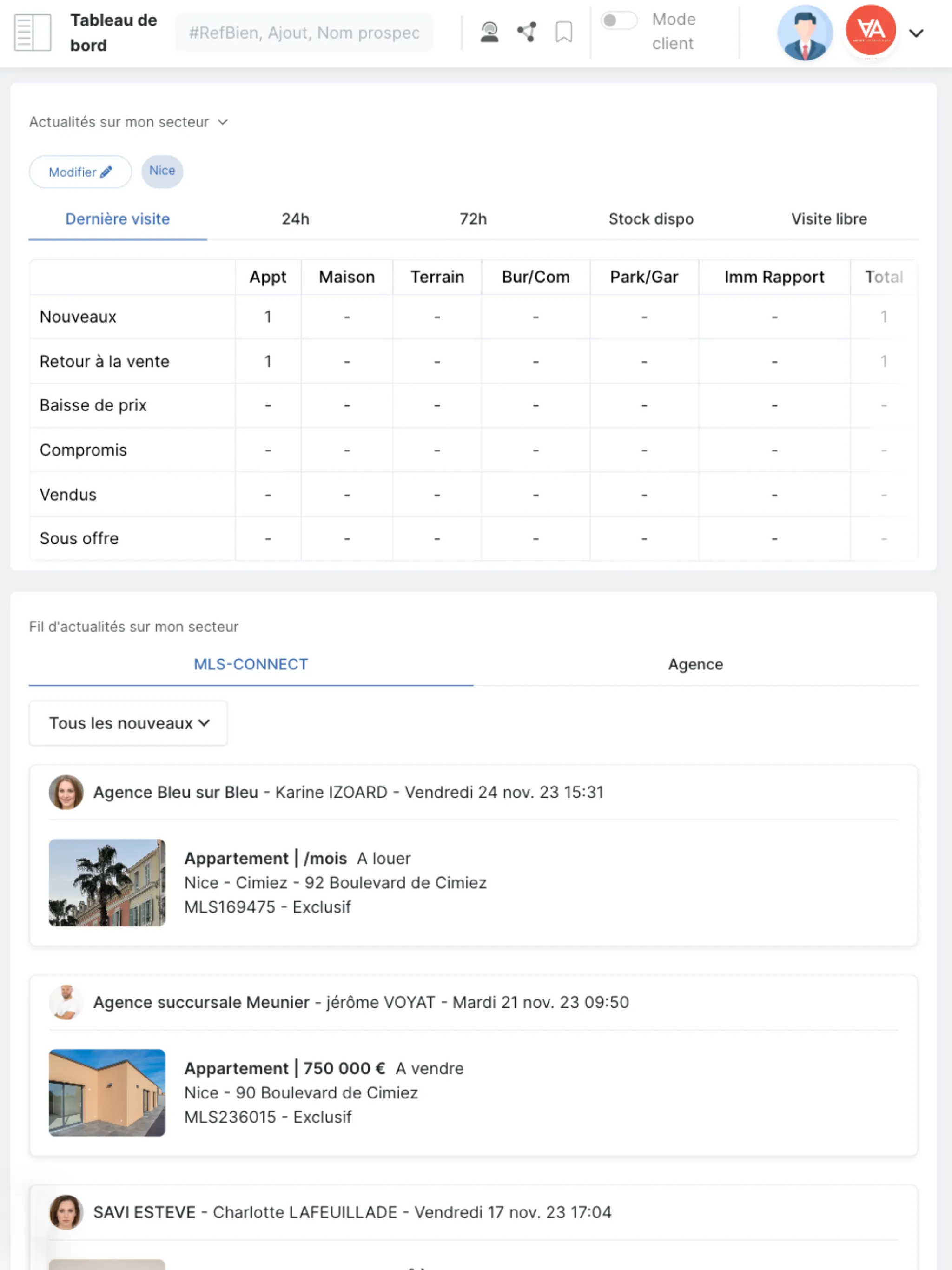Click the Modifier button with pencil
The width and height of the screenshot is (952, 1270).
point(80,172)
